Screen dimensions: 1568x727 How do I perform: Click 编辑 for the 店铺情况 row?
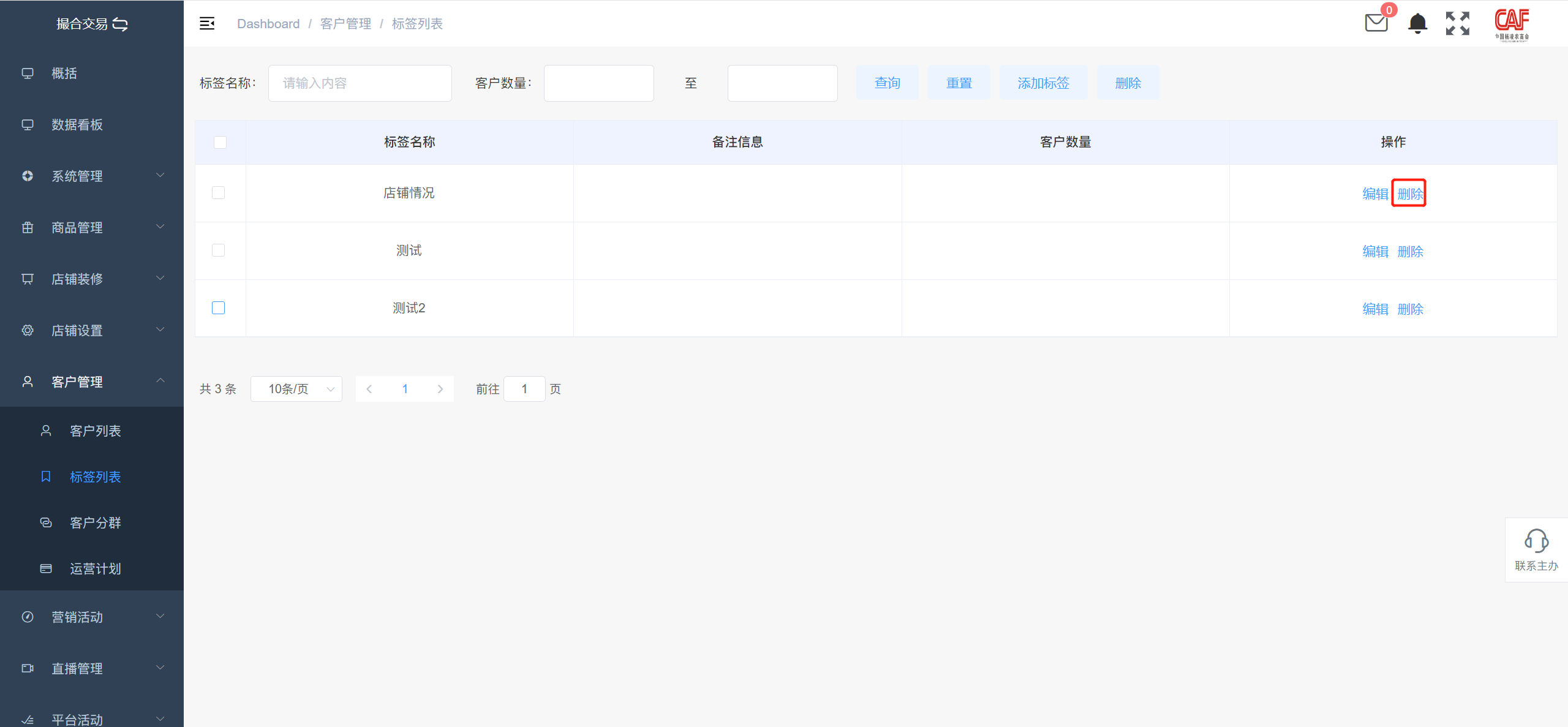tap(1375, 194)
